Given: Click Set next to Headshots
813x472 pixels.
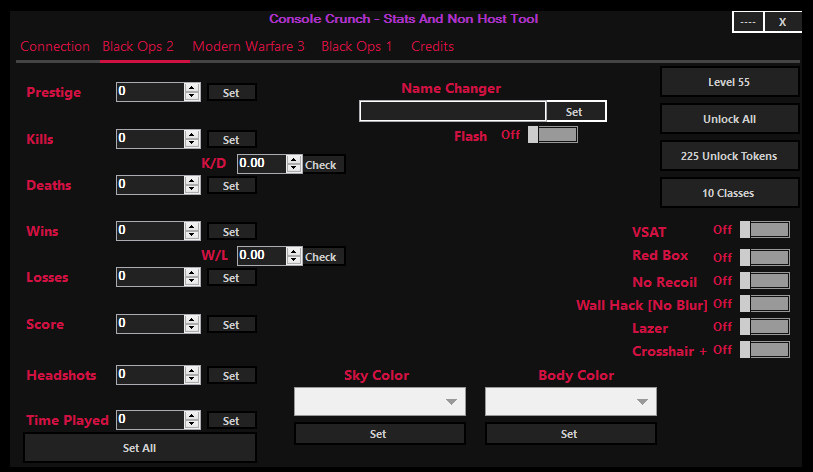Looking at the screenshot, I should [231, 376].
